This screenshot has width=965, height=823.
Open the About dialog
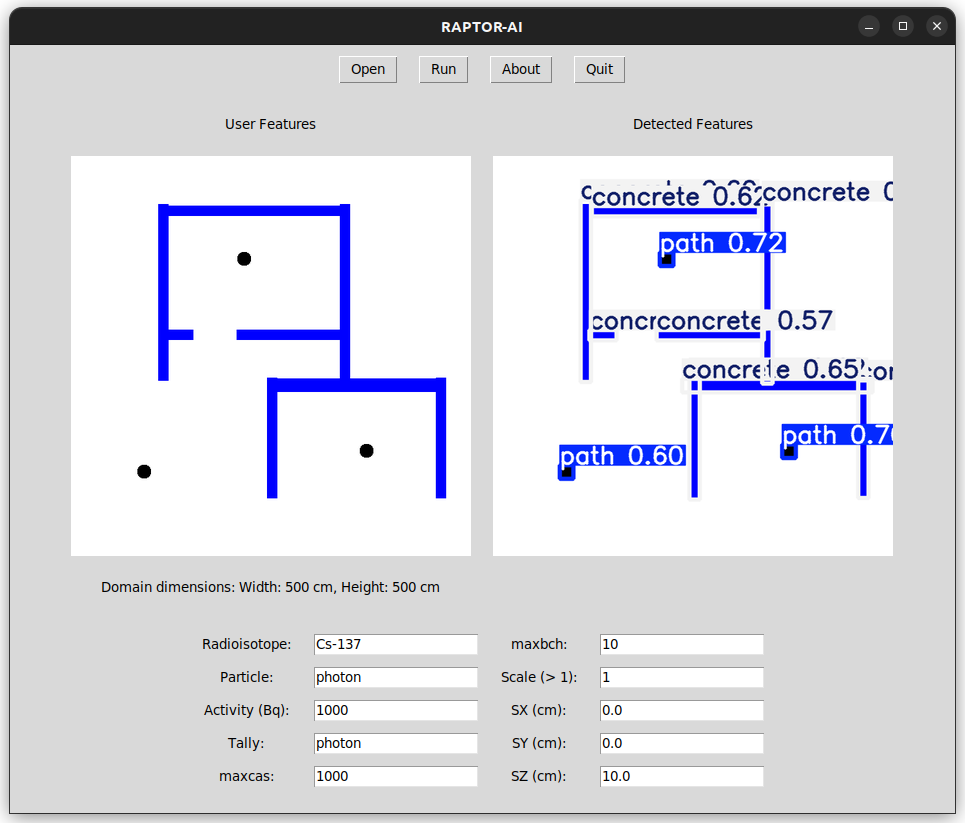(x=520, y=69)
